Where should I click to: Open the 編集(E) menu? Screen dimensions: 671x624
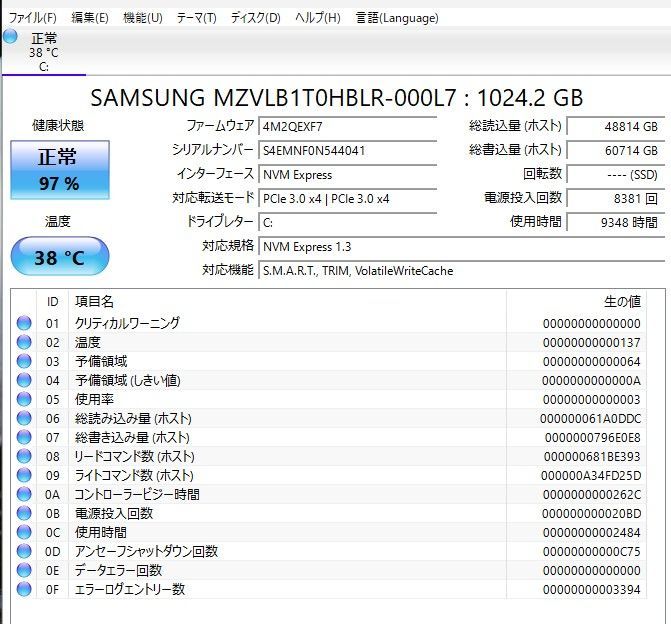pyautogui.click(x=90, y=18)
